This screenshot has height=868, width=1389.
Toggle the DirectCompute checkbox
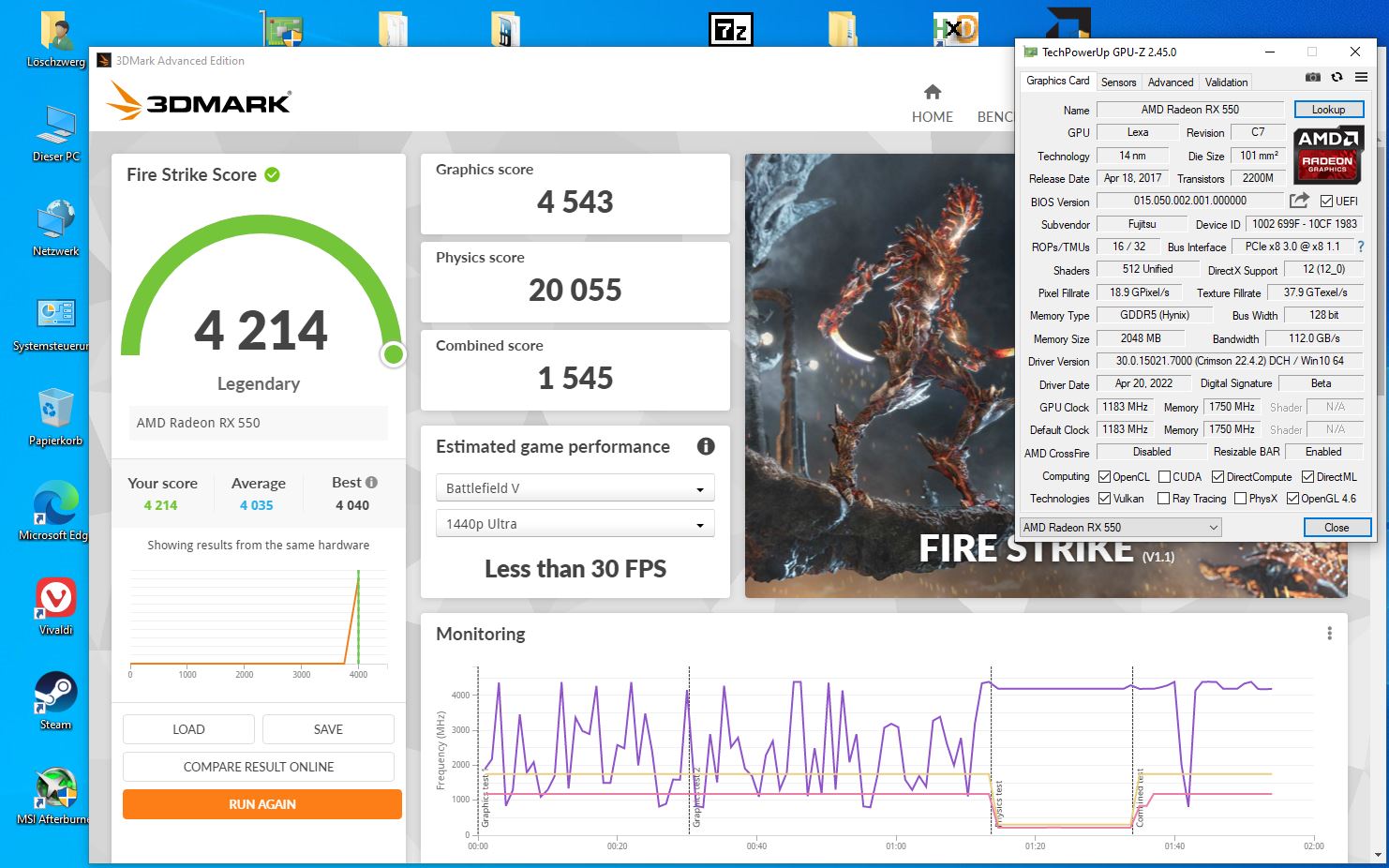[1217, 477]
